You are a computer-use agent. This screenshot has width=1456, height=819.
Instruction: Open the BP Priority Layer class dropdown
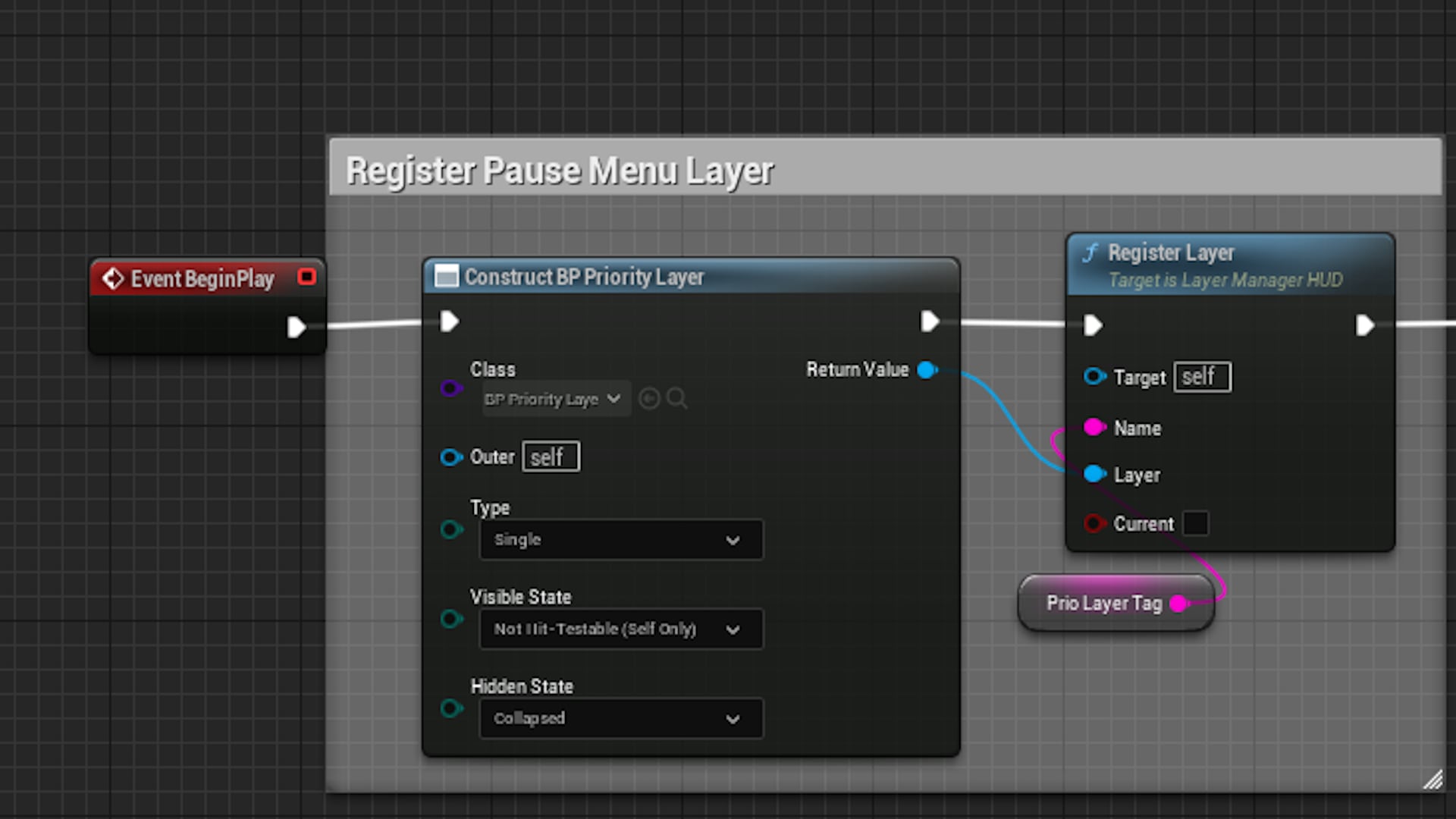[x=554, y=398]
